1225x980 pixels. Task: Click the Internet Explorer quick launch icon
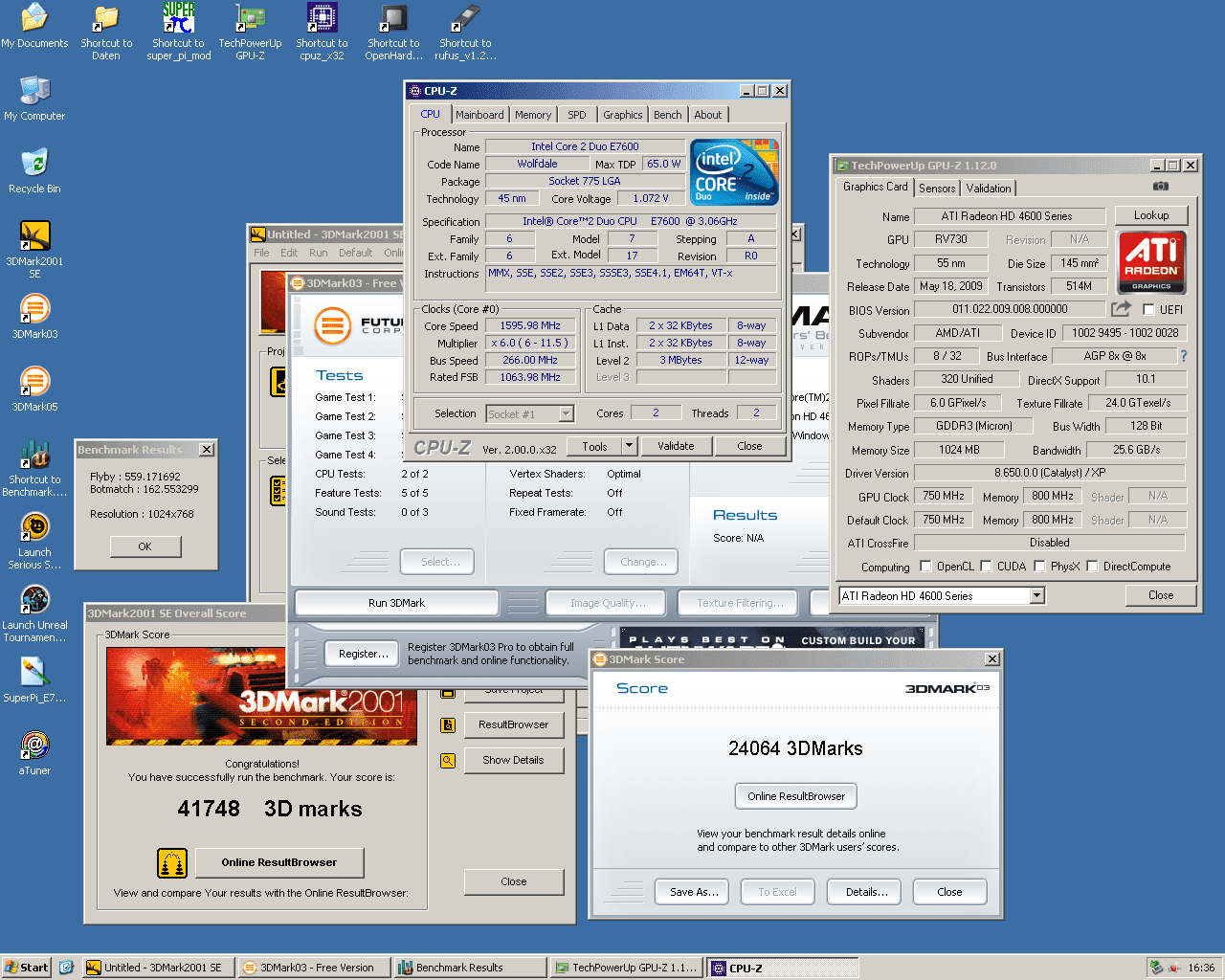click(66, 968)
